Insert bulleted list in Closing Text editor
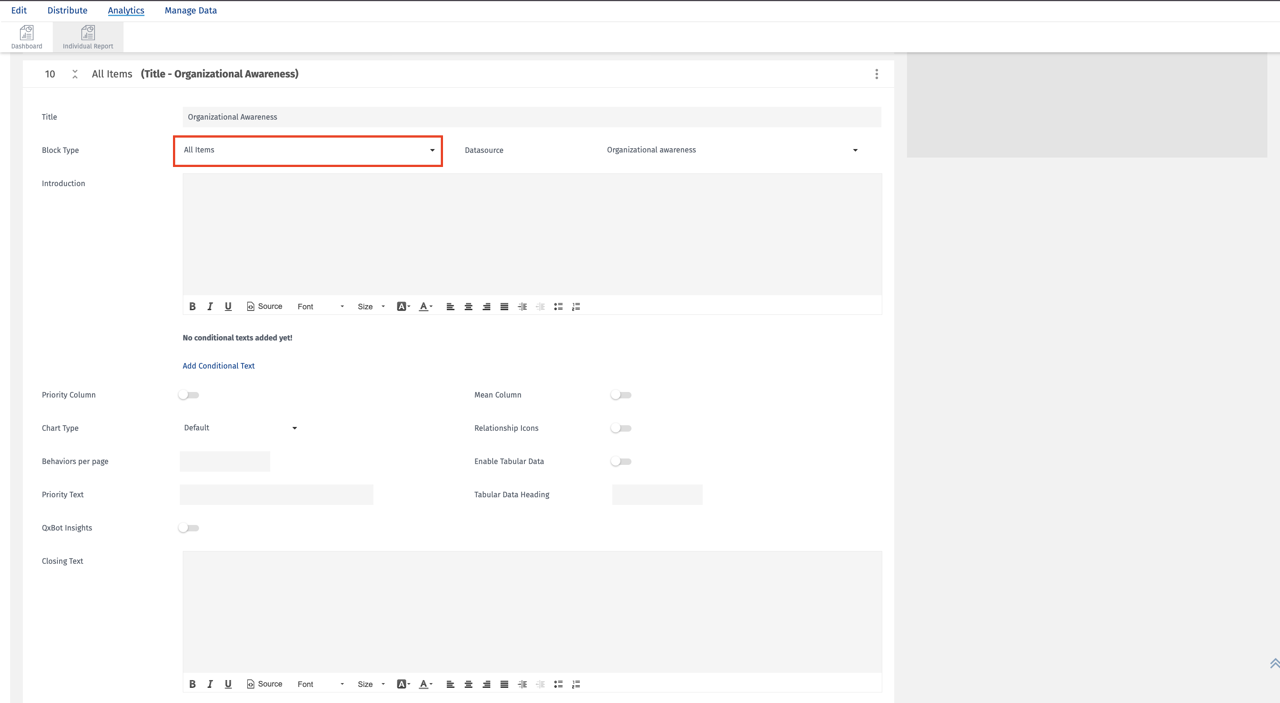This screenshot has height=703, width=1280. point(557,684)
